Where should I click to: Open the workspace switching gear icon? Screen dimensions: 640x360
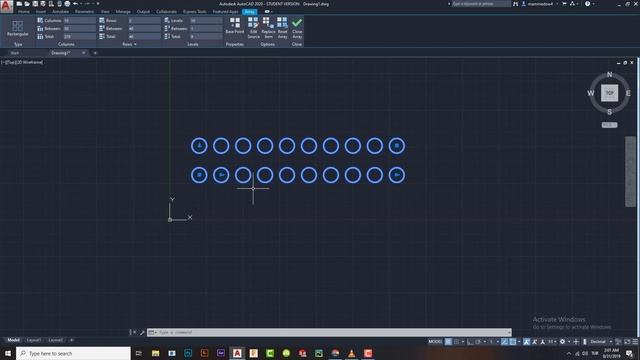point(562,342)
